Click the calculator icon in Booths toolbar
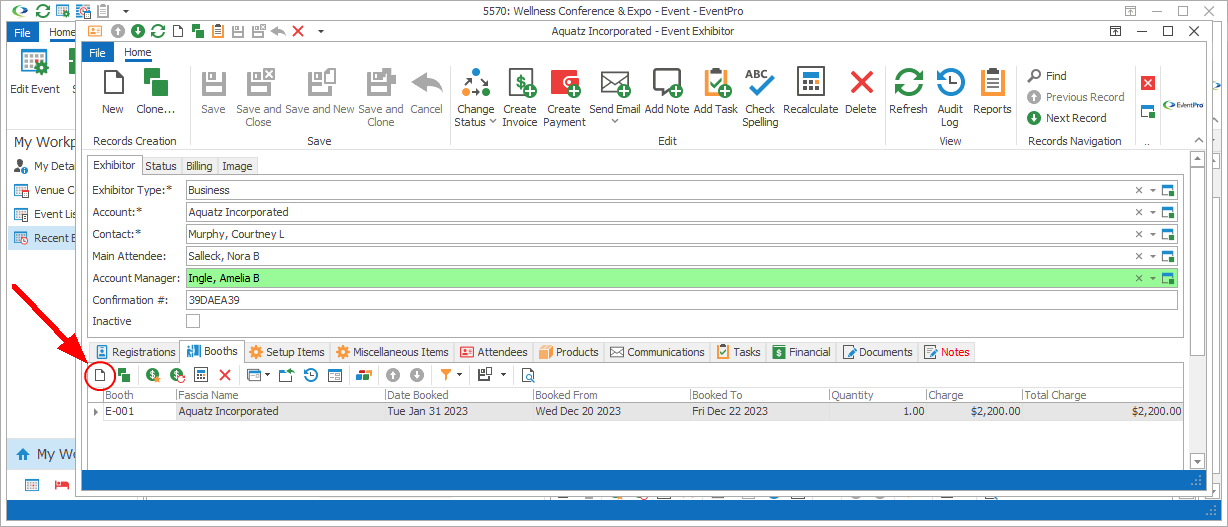Viewport: 1228px width, 527px height. pyautogui.click(x=201, y=375)
